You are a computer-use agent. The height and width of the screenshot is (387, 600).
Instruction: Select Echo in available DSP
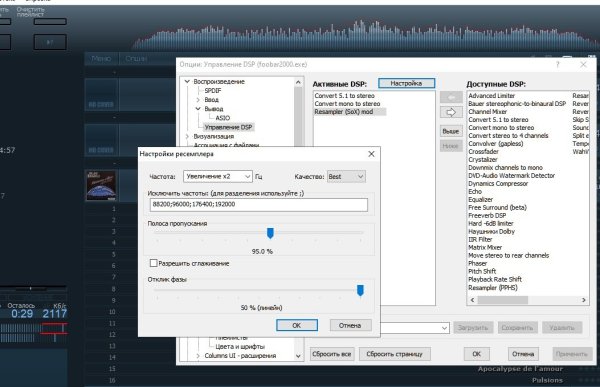click(475, 191)
